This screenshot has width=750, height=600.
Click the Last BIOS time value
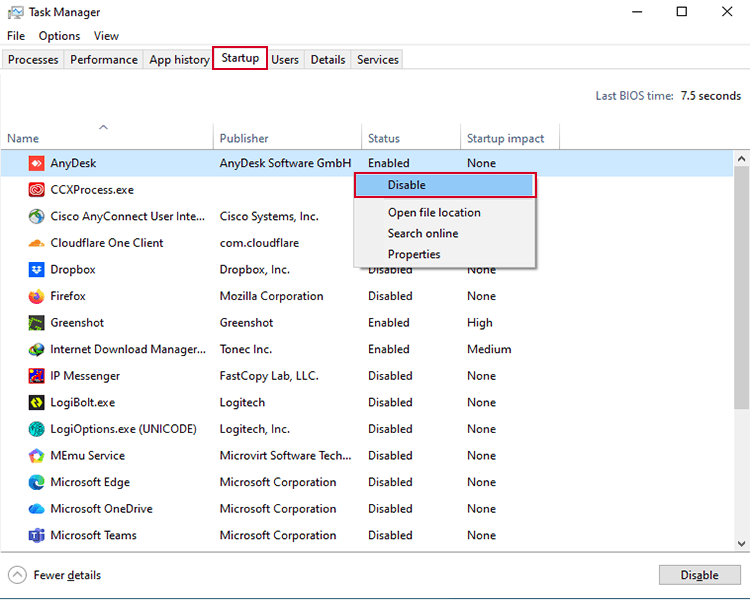710,96
